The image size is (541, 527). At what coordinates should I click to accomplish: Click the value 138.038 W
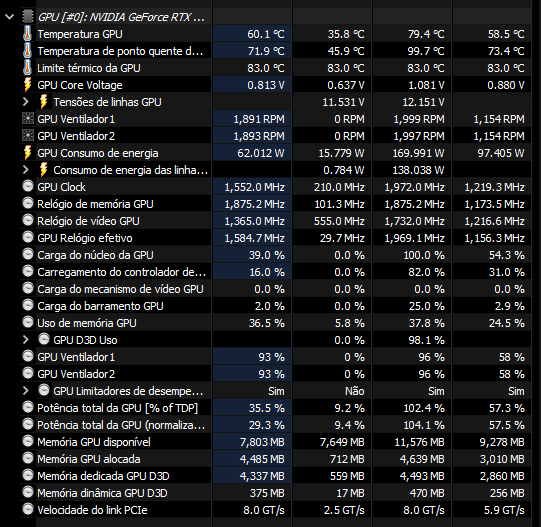point(419,170)
